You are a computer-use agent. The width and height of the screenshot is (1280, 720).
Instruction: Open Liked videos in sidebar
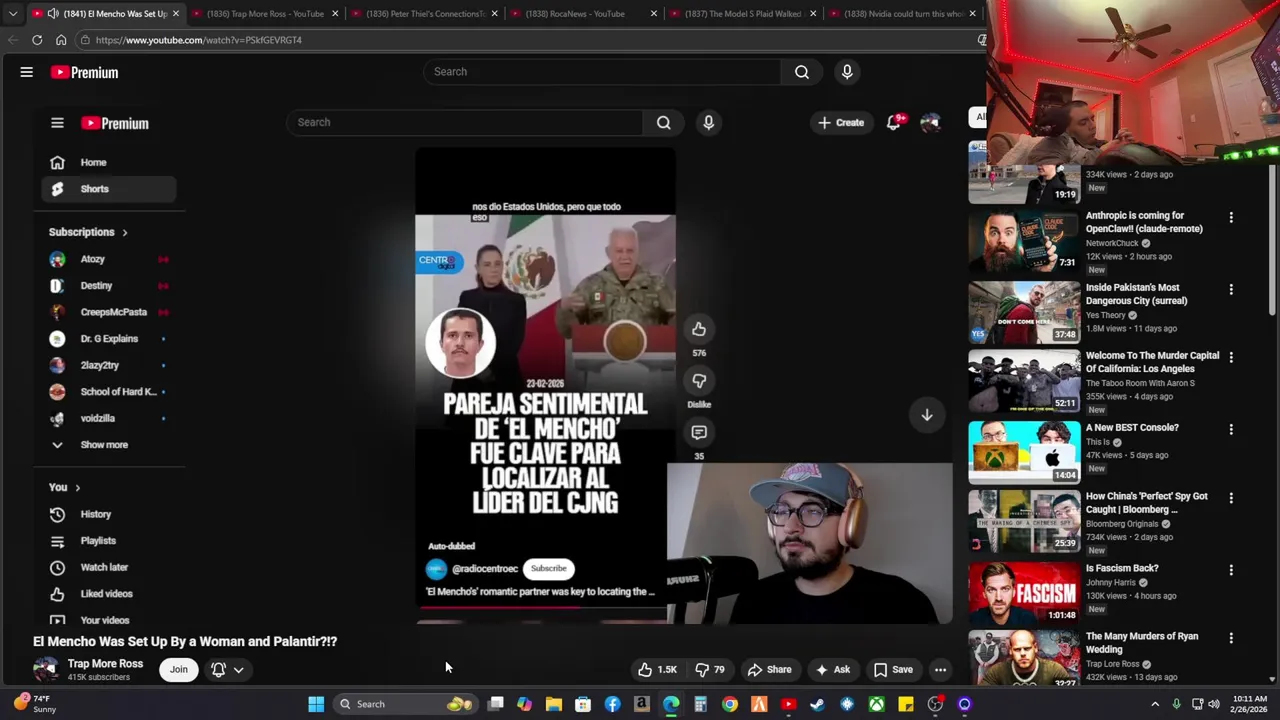point(106,594)
